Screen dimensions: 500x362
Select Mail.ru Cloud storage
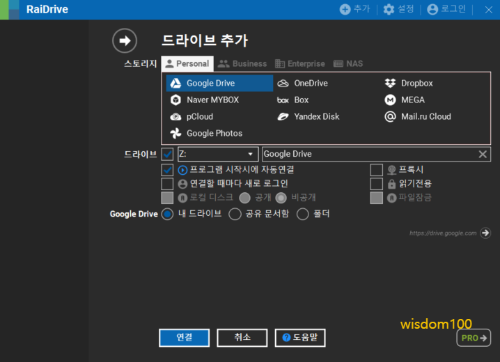click(x=418, y=117)
